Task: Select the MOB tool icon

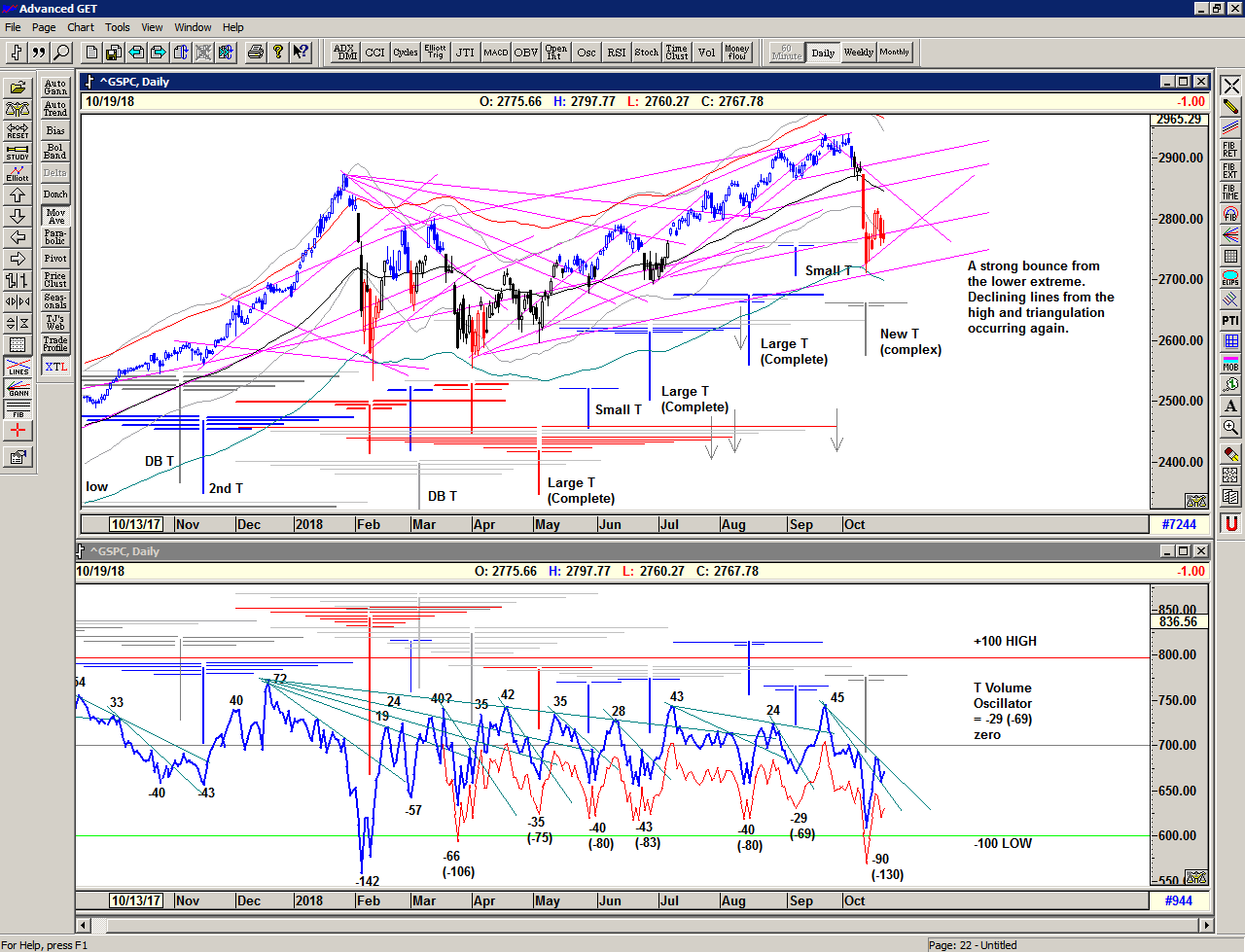Action: (1230, 363)
